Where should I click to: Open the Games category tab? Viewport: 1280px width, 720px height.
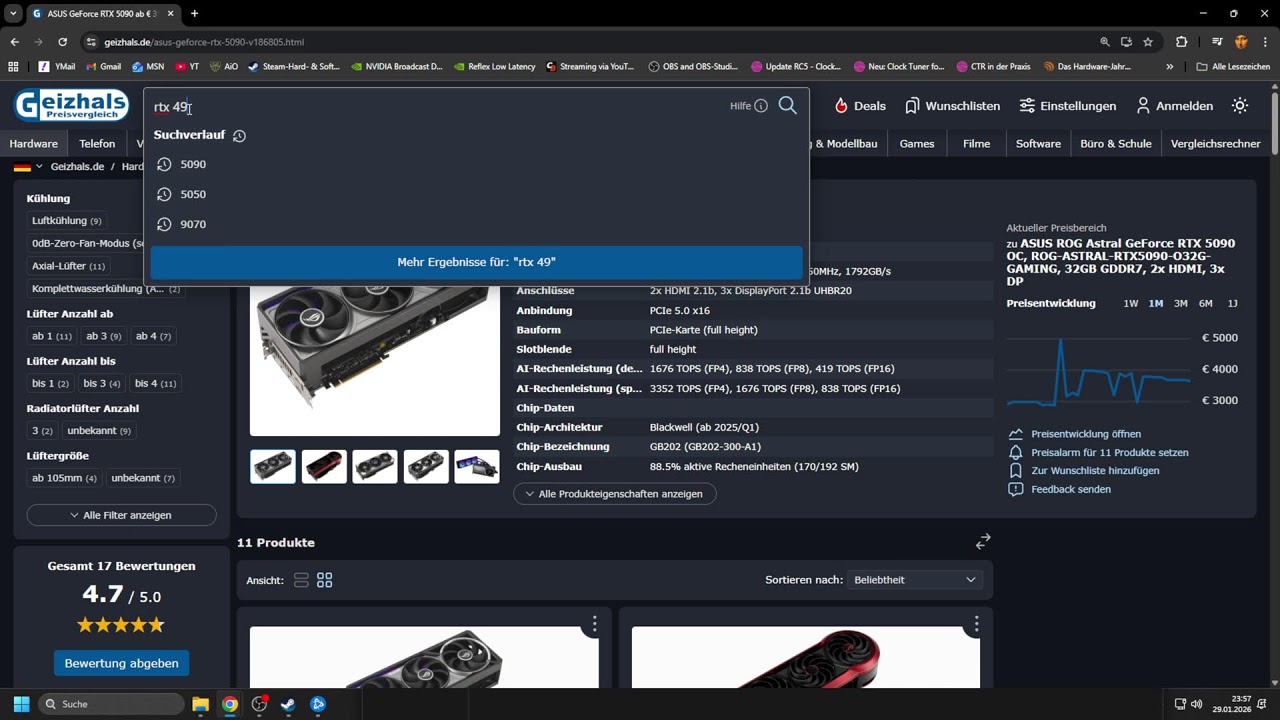(917, 143)
